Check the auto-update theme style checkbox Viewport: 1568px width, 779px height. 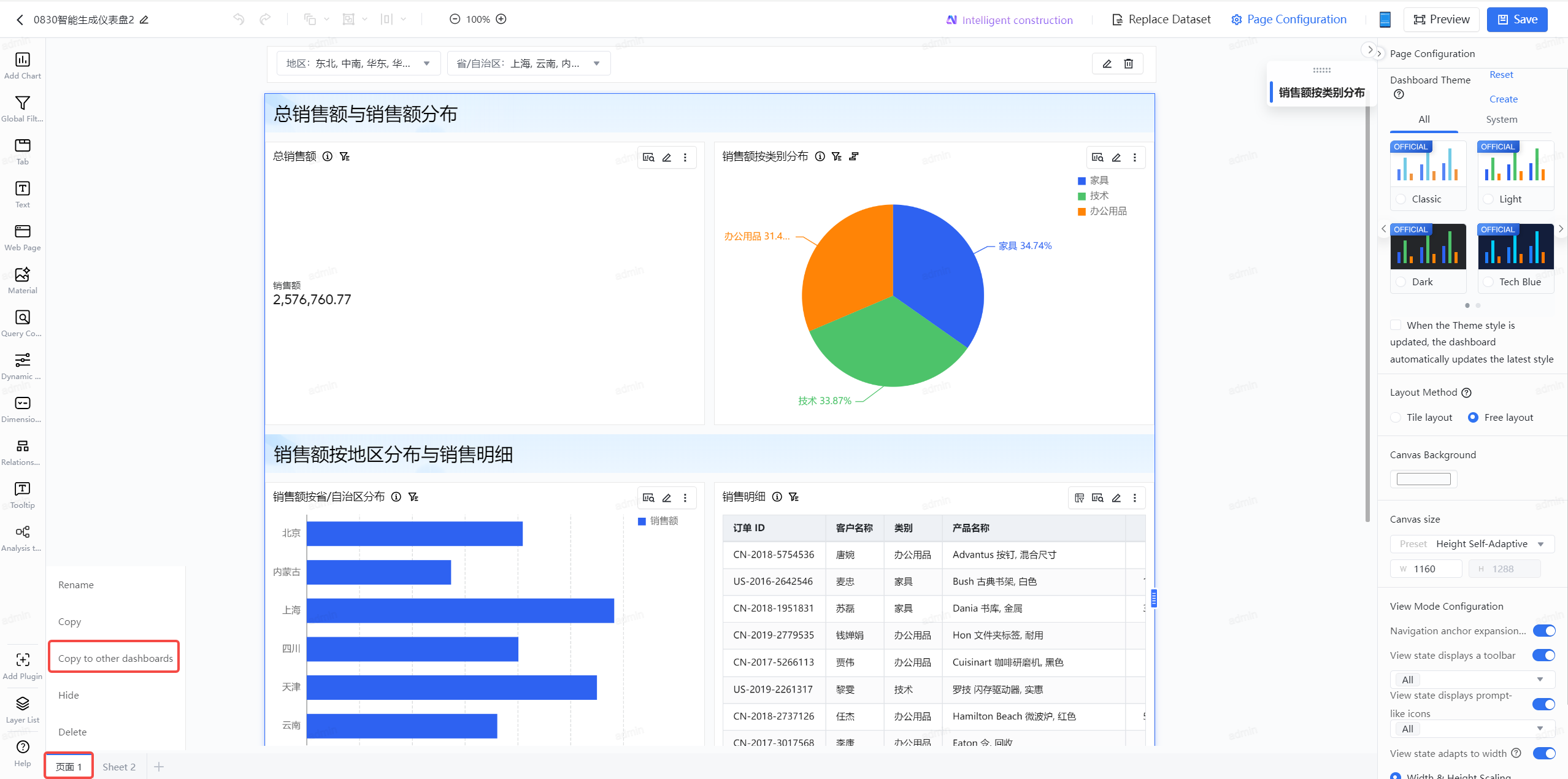[1396, 325]
